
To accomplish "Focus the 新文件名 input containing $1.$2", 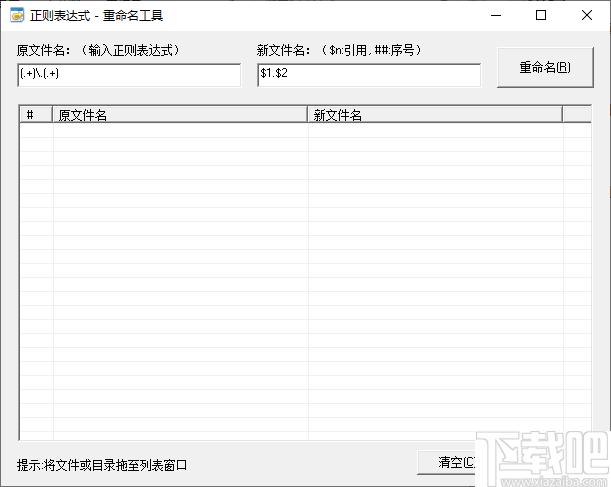I will tap(368, 75).
